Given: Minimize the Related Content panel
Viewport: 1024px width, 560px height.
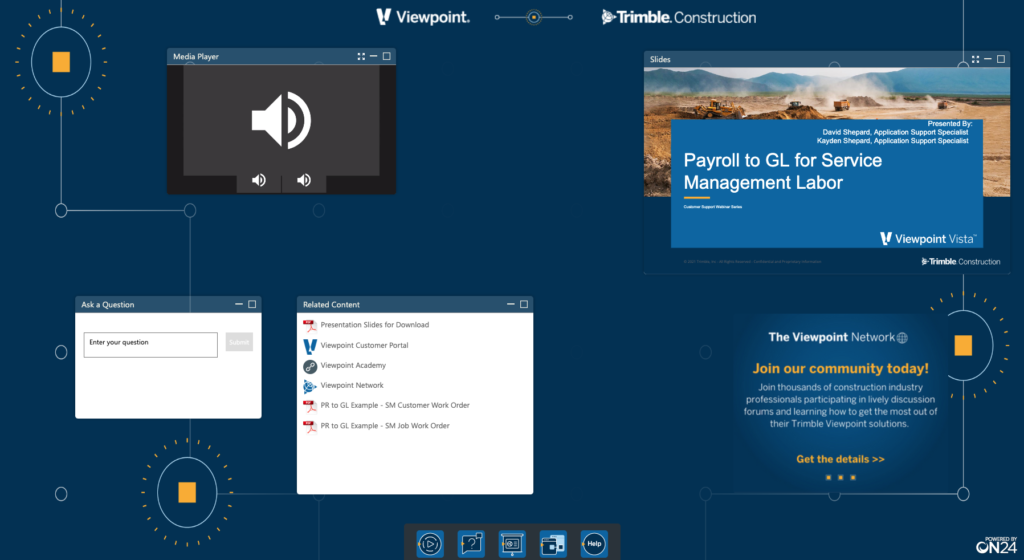Looking at the screenshot, I should click(511, 305).
